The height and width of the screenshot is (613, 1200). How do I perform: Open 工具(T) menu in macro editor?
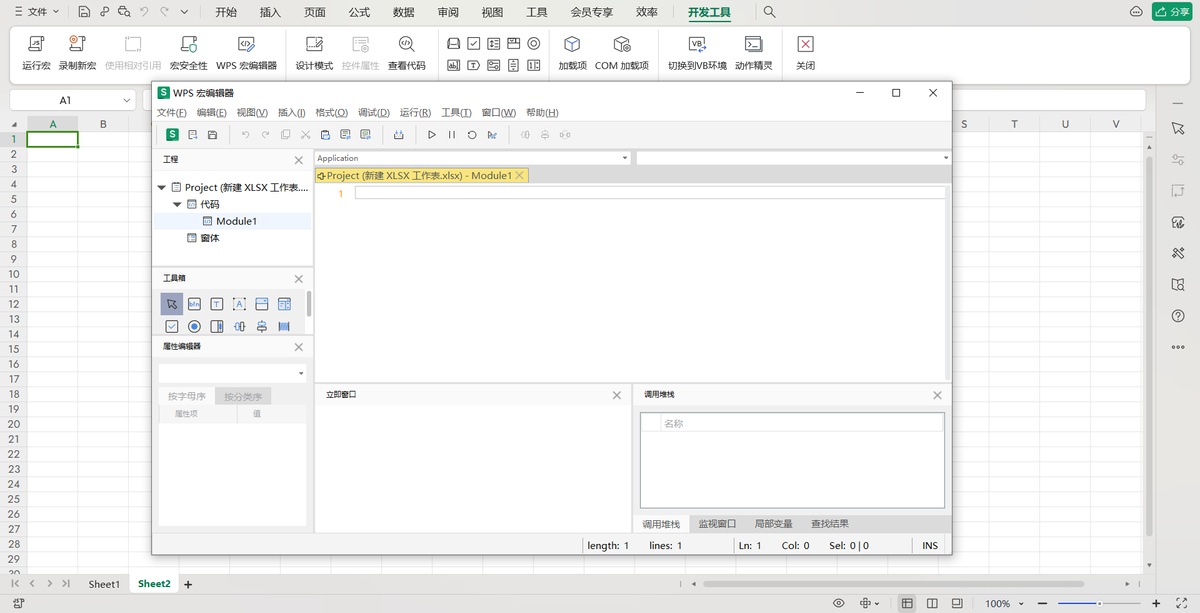tap(457, 113)
